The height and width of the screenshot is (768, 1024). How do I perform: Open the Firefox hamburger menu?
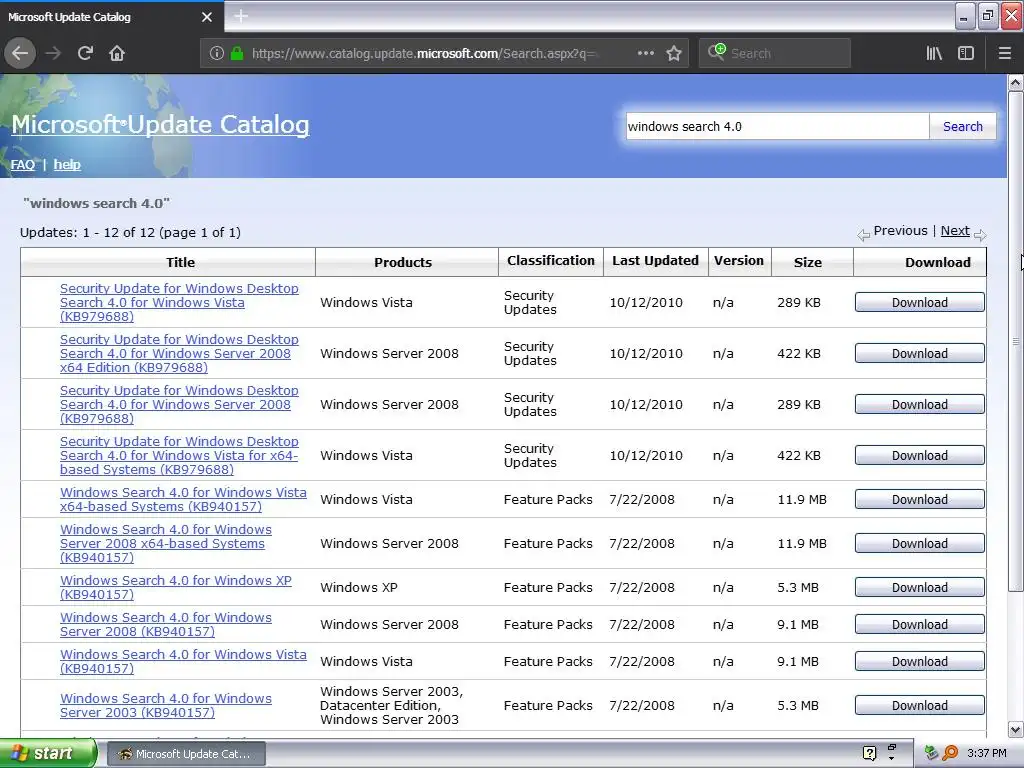(1005, 54)
